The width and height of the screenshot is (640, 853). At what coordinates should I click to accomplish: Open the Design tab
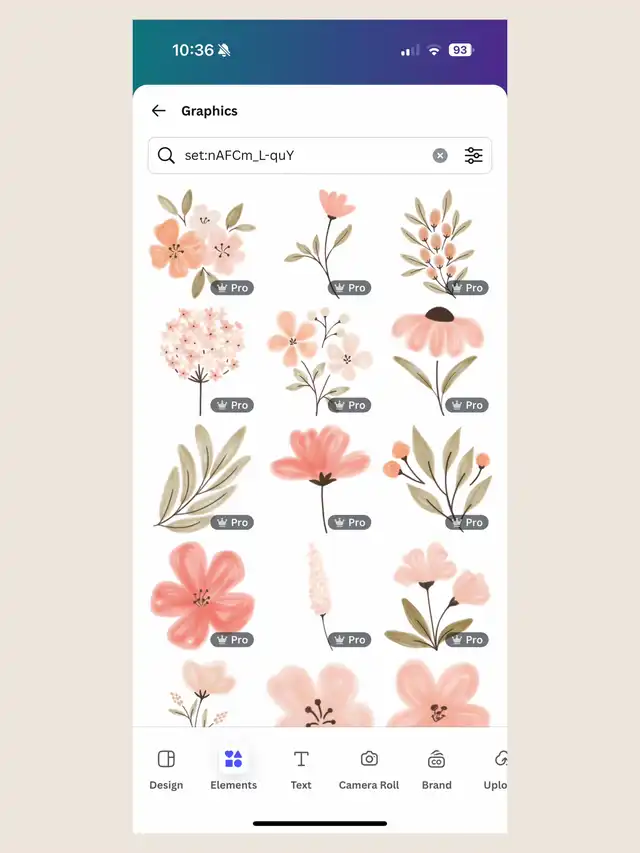pyautogui.click(x=166, y=770)
